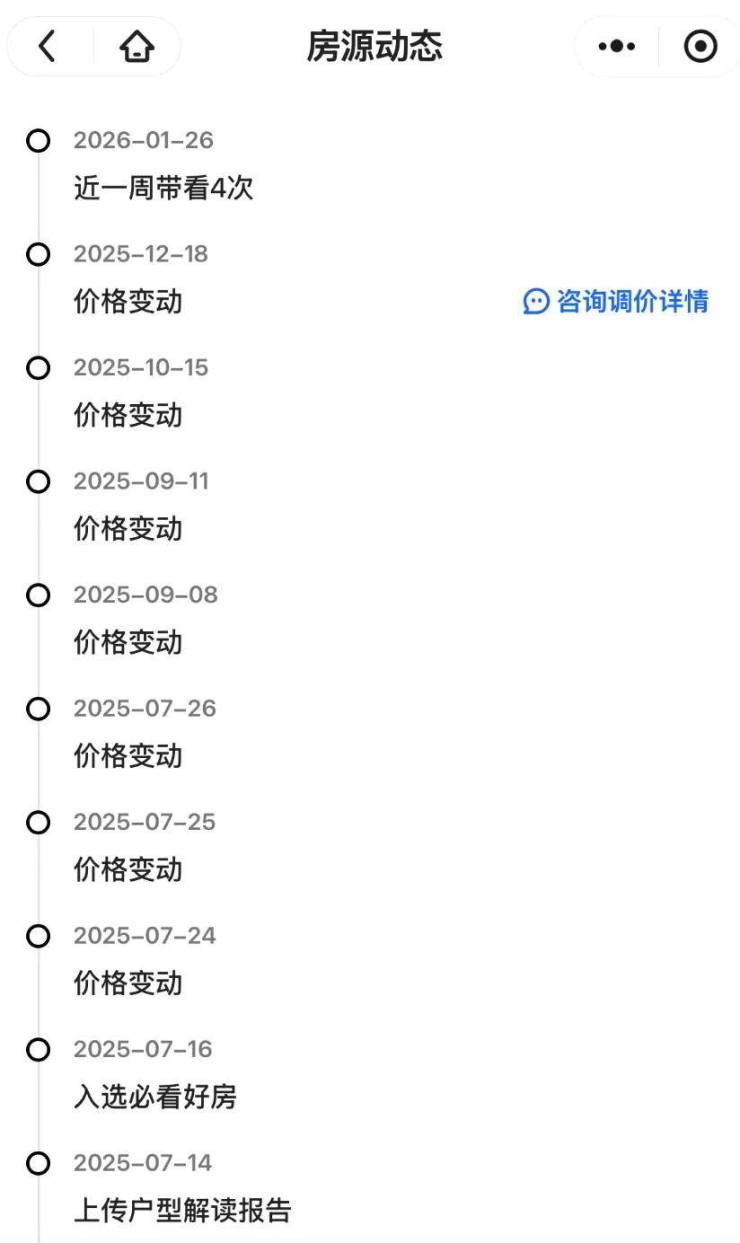Tap the 房源动态 page title

[374, 47]
